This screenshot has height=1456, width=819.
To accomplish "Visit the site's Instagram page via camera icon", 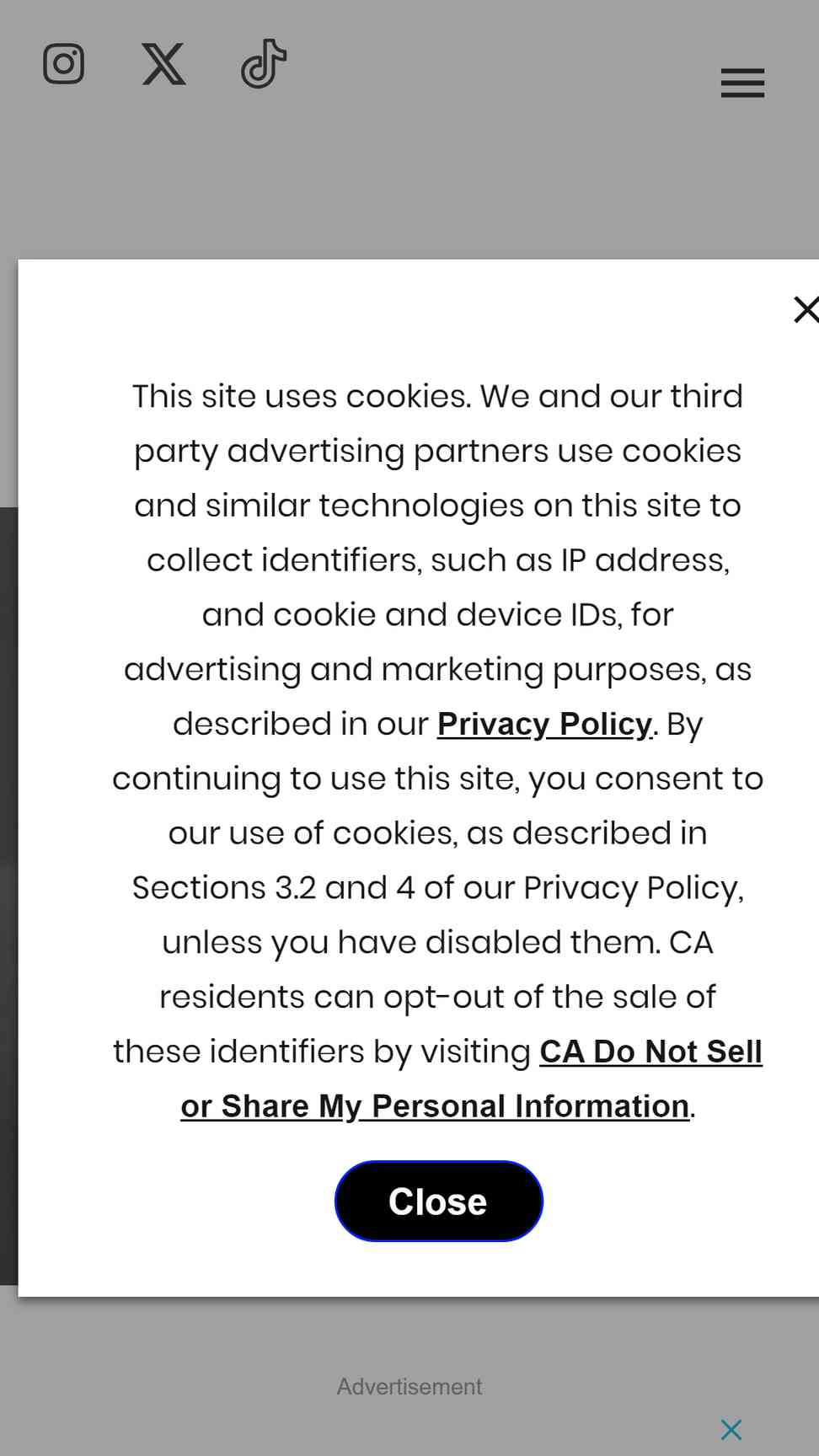I will coord(64,63).
